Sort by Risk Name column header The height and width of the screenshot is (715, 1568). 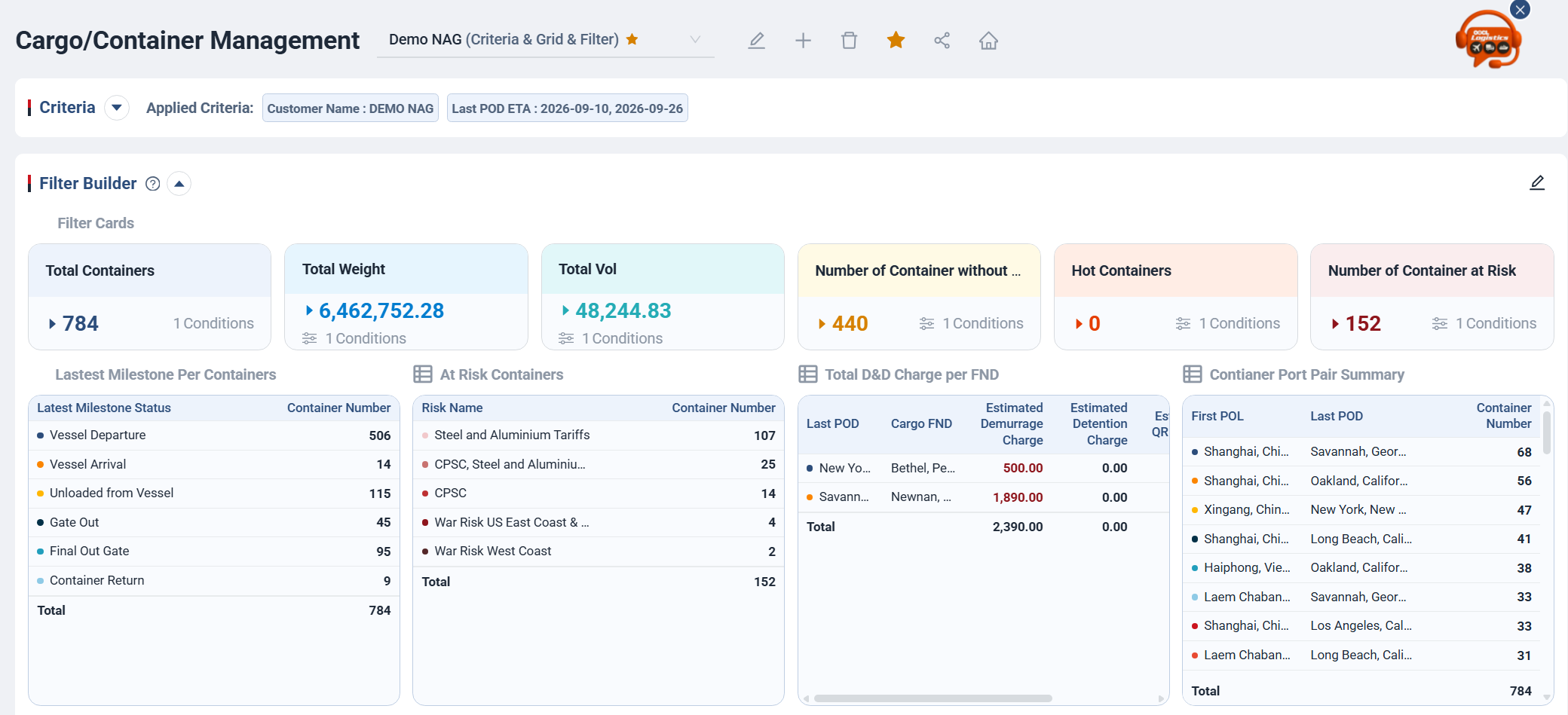[452, 408]
